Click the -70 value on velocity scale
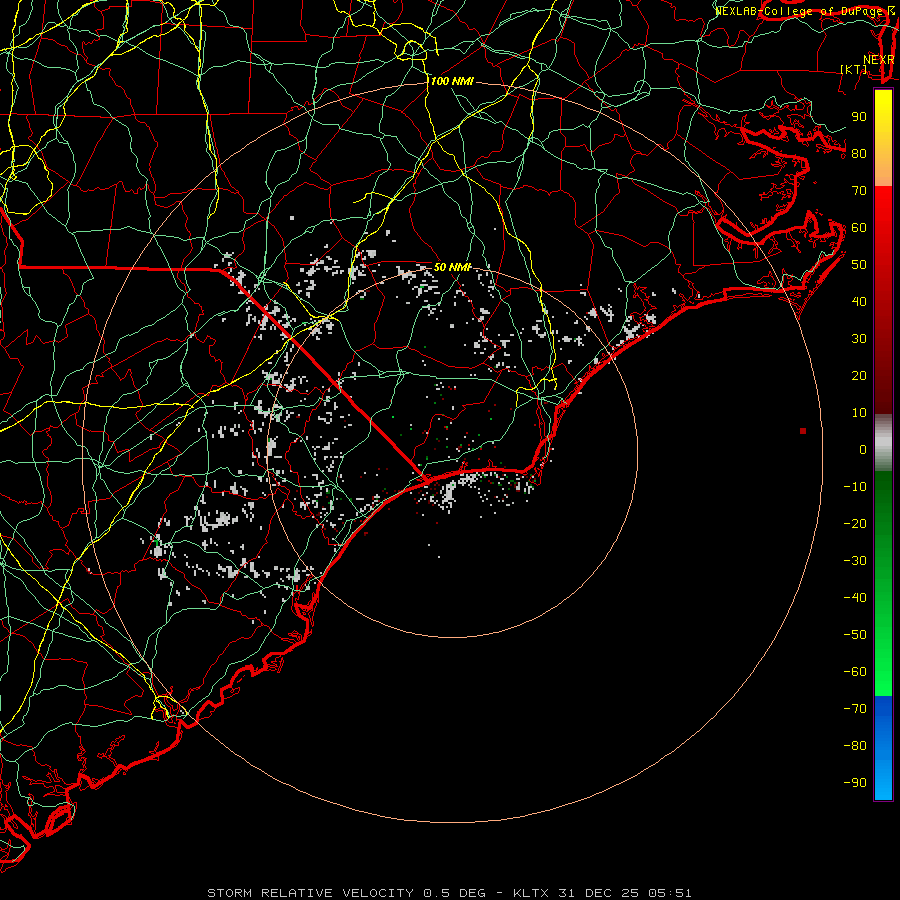 point(855,709)
